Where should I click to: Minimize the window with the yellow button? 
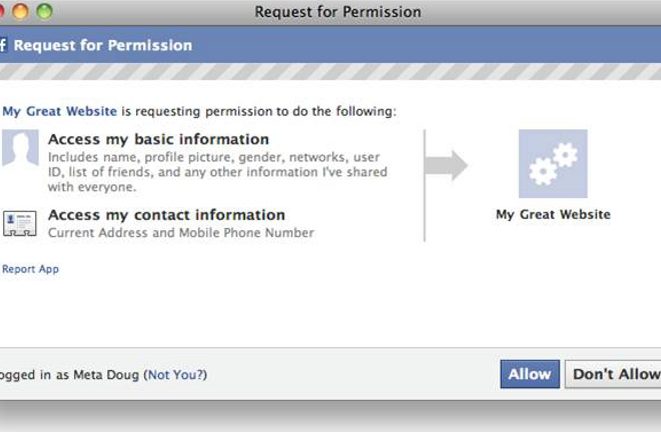point(20,11)
